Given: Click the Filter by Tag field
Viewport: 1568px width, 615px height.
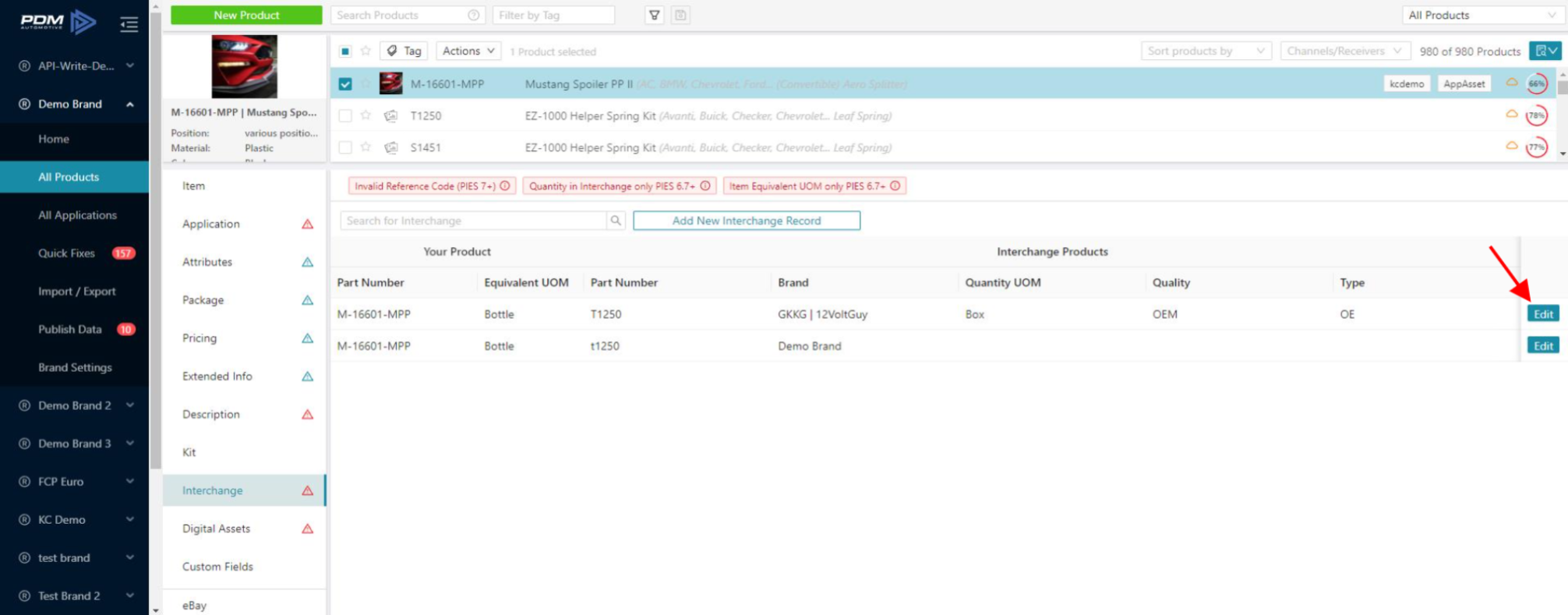Looking at the screenshot, I should pyautogui.click(x=553, y=15).
